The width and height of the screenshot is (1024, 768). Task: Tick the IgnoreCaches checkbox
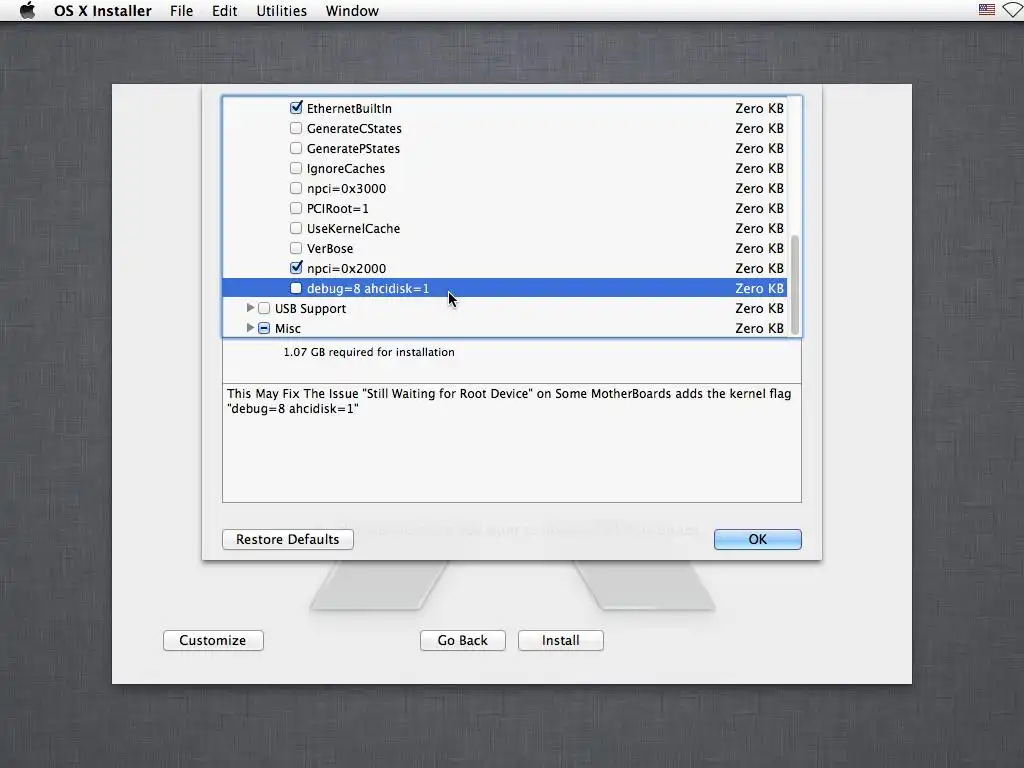[296, 168]
